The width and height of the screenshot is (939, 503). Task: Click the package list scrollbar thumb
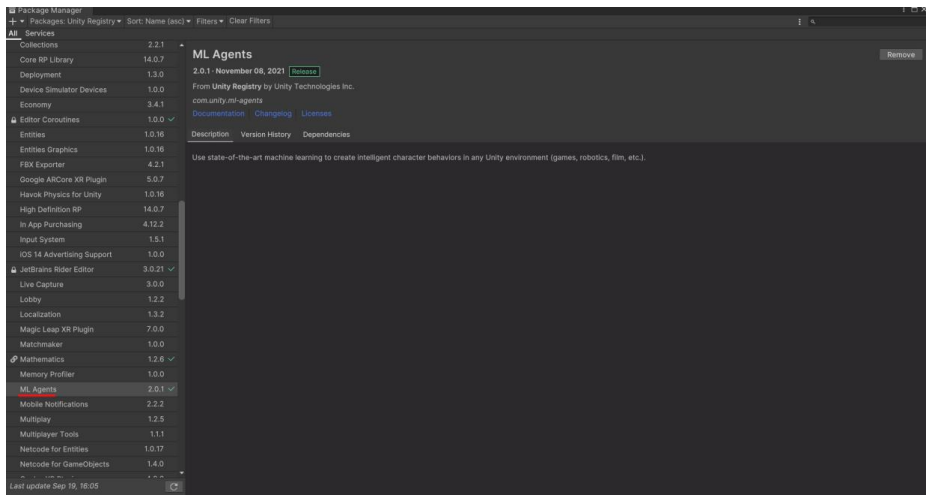(181, 250)
